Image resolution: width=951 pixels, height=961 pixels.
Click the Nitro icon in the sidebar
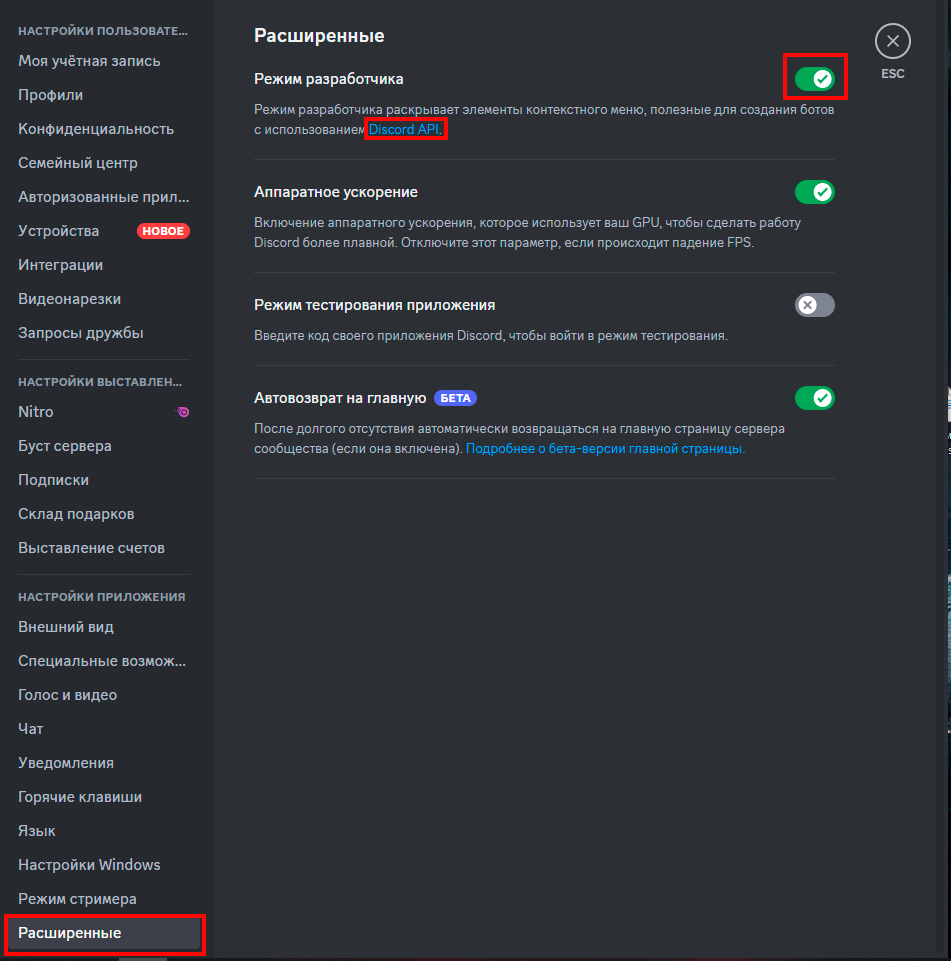pos(183,412)
